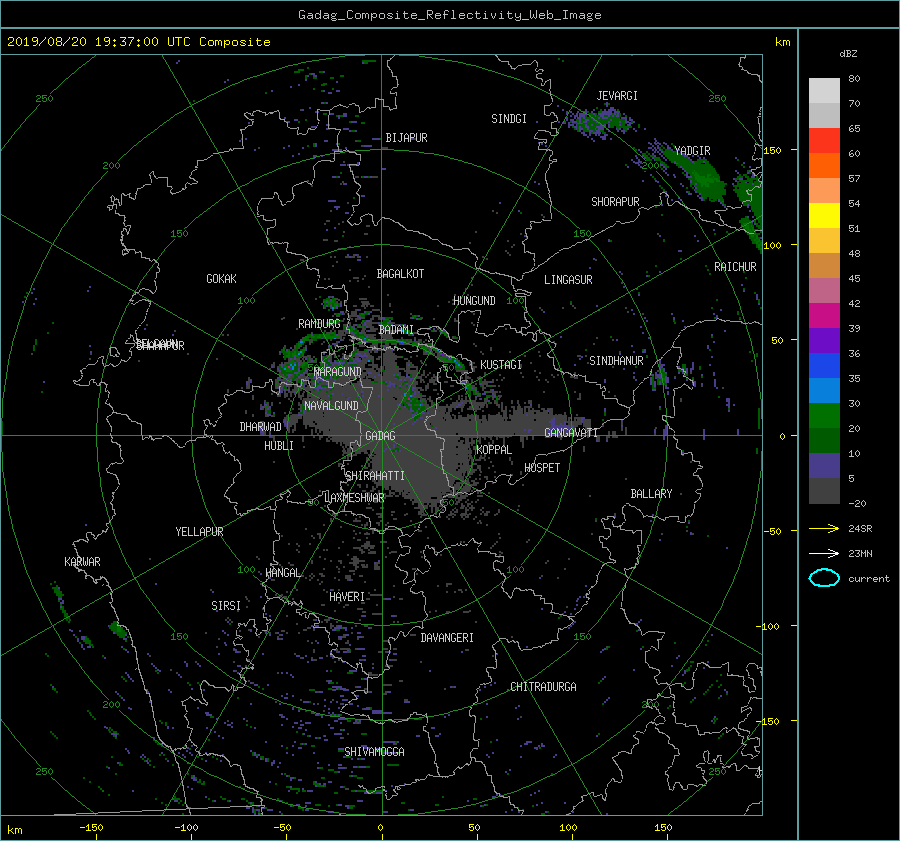Click the yellow 51-54 dBZ color swatch

click(x=824, y=215)
